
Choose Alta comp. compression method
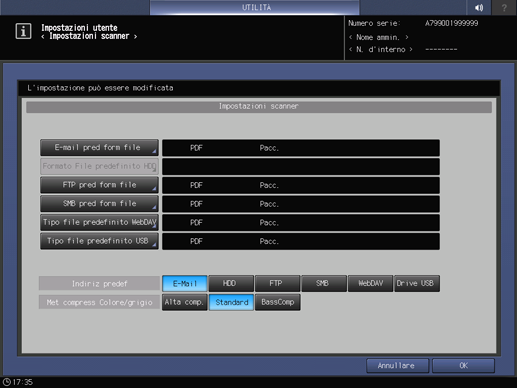point(185,302)
